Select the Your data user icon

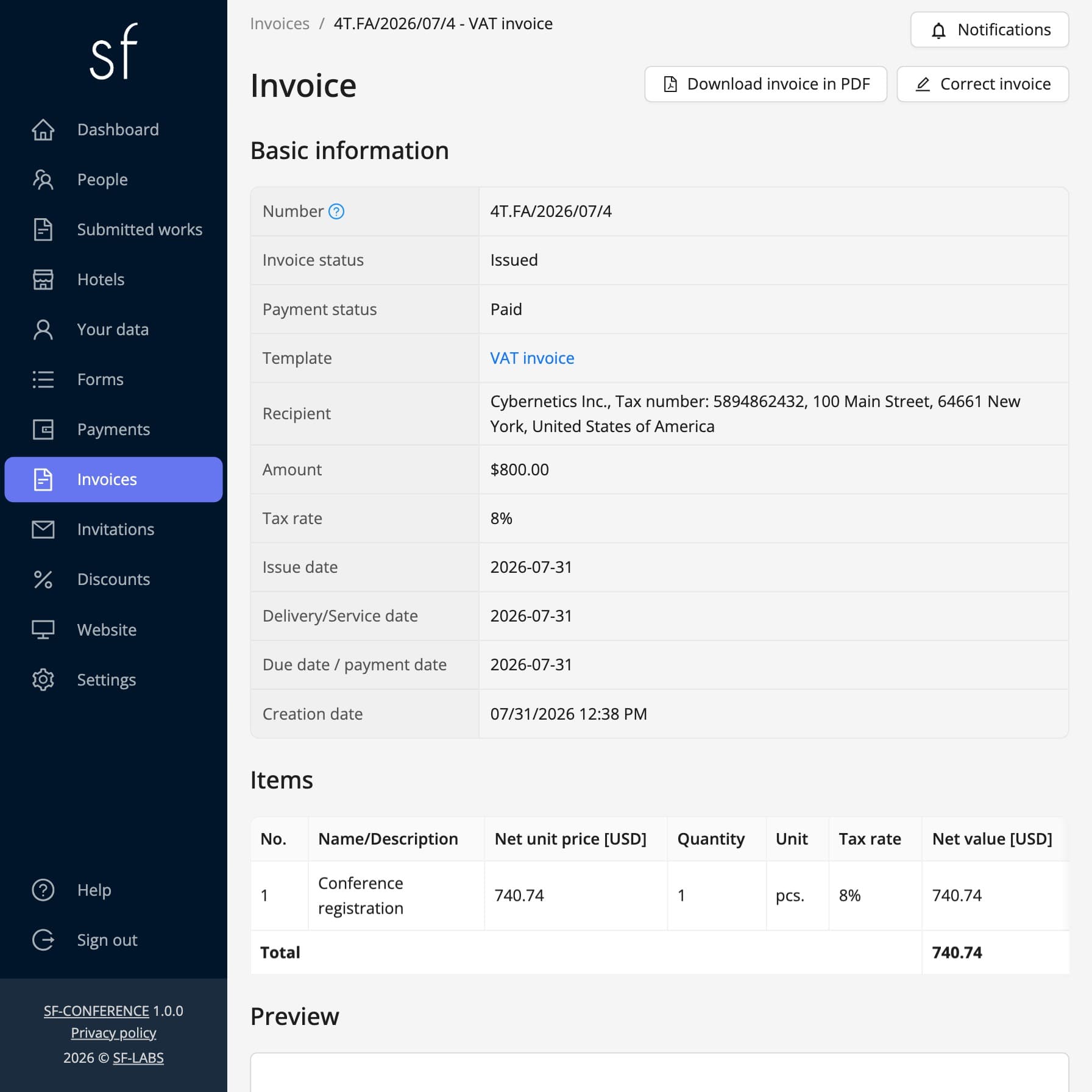(43, 330)
